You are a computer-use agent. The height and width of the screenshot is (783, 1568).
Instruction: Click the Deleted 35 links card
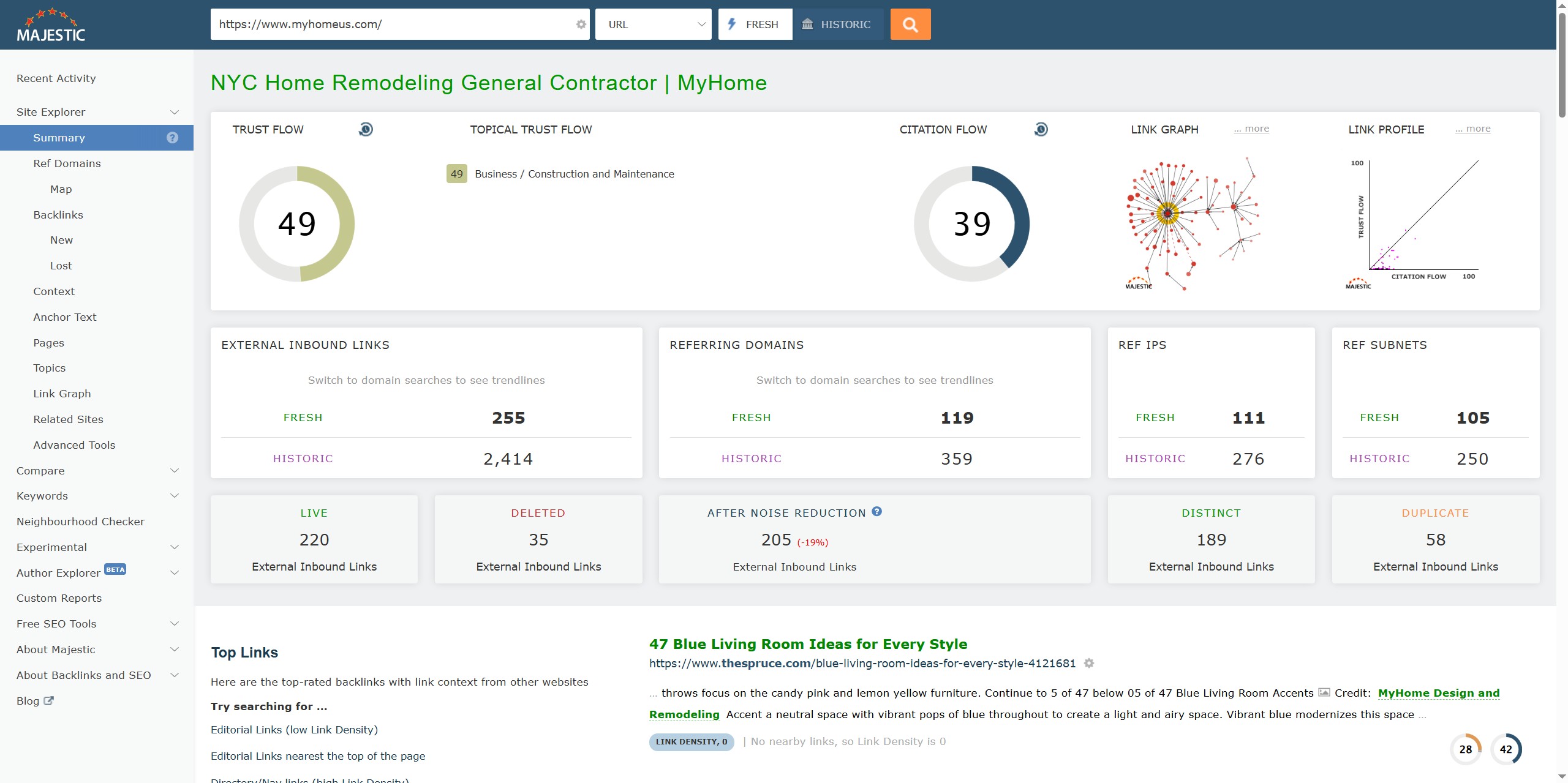pyautogui.click(x=538, y=539)
